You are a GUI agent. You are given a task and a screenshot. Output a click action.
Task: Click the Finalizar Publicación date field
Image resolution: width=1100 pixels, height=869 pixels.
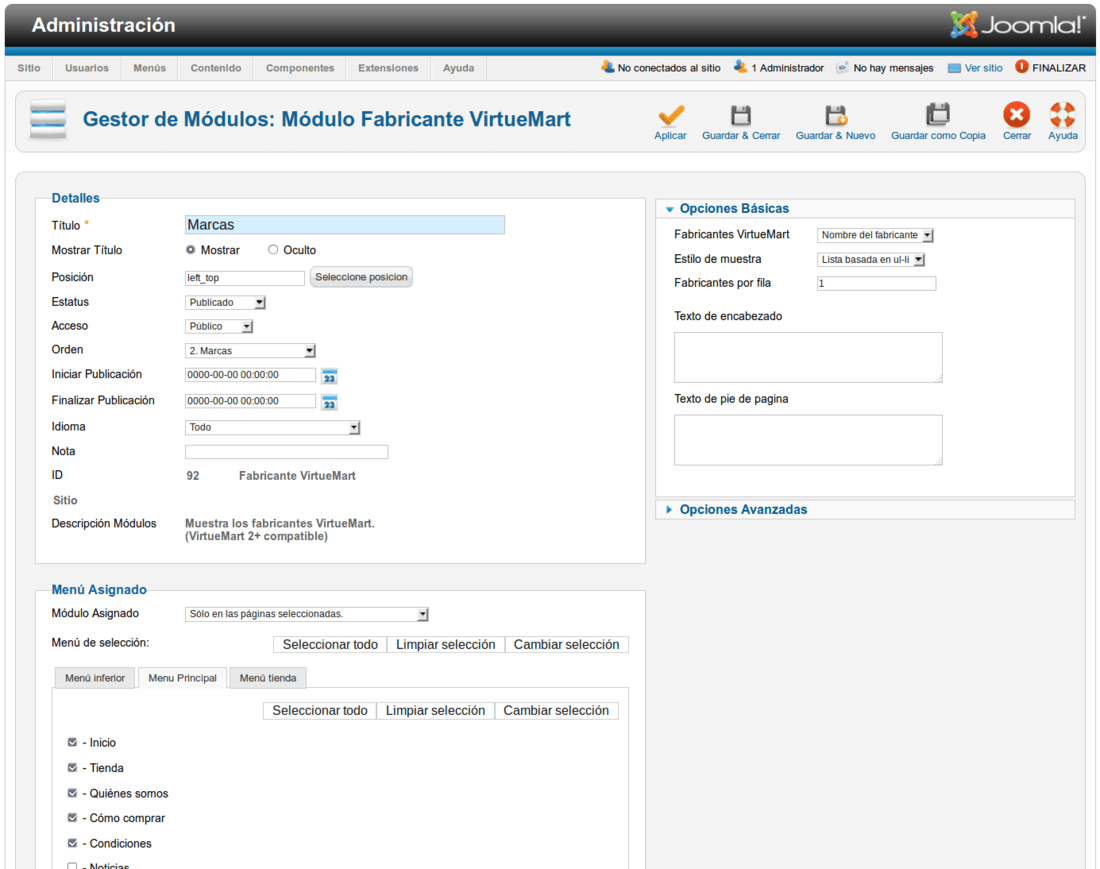point(250,401)
